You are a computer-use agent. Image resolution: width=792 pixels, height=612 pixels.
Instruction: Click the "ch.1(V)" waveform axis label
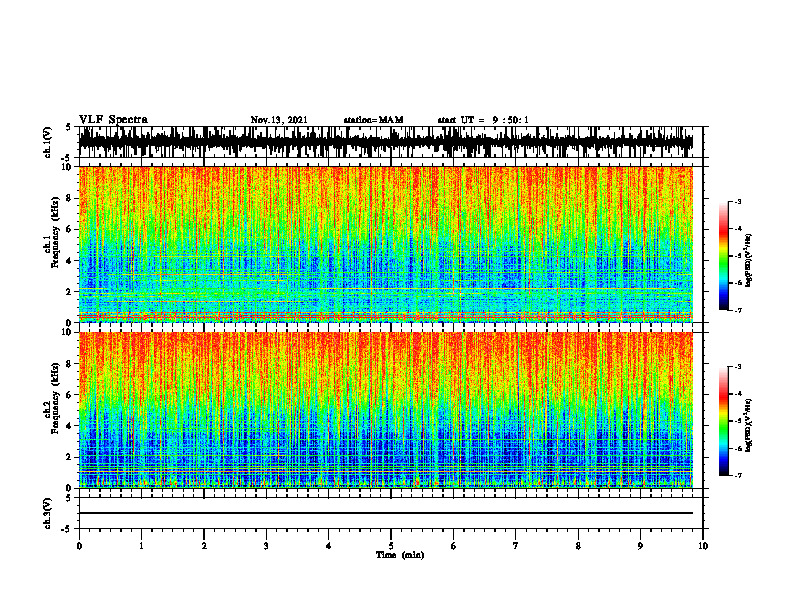pyautogui.click(x=48, y=142)
